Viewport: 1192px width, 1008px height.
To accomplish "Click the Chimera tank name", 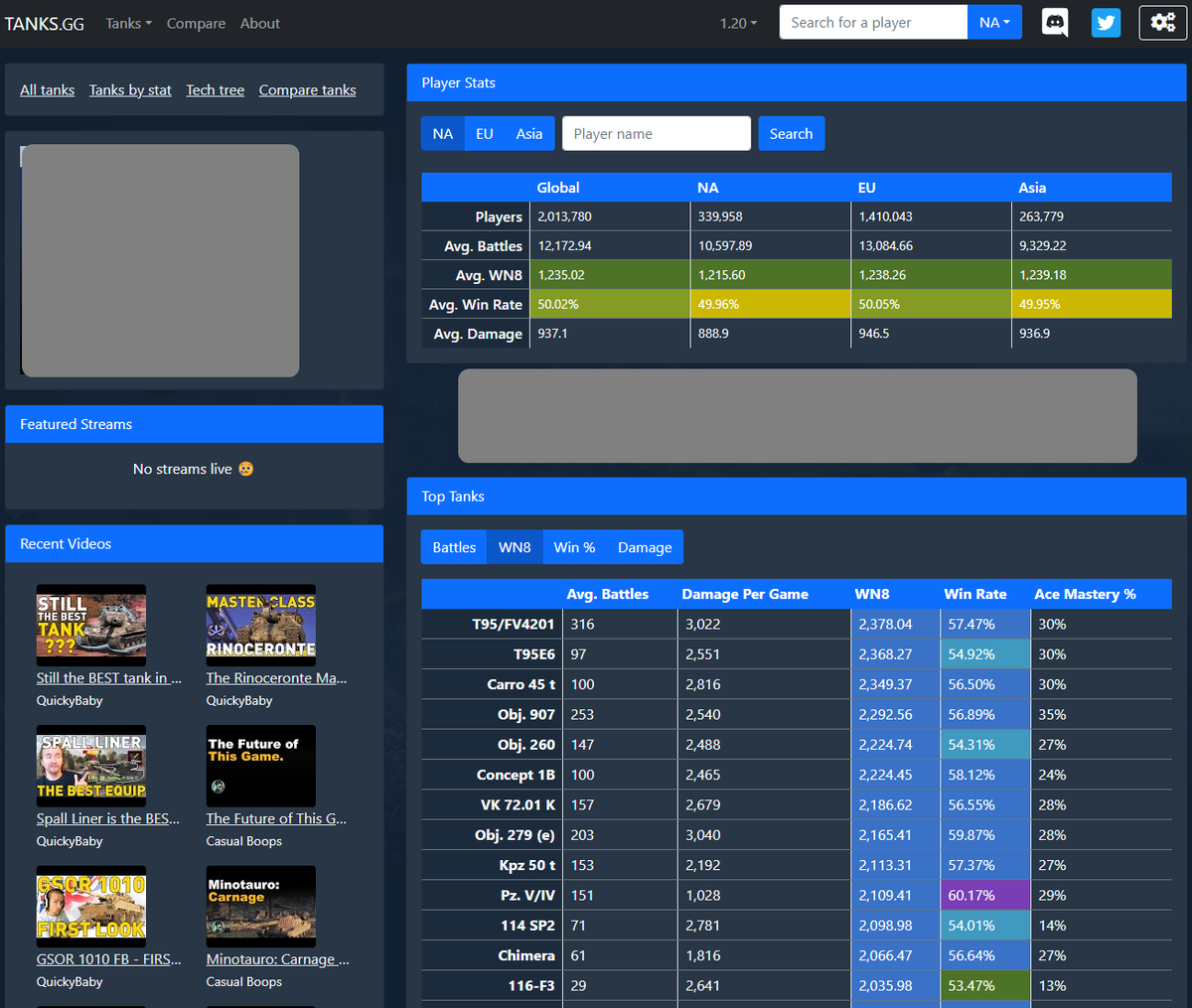I will 526,955.
